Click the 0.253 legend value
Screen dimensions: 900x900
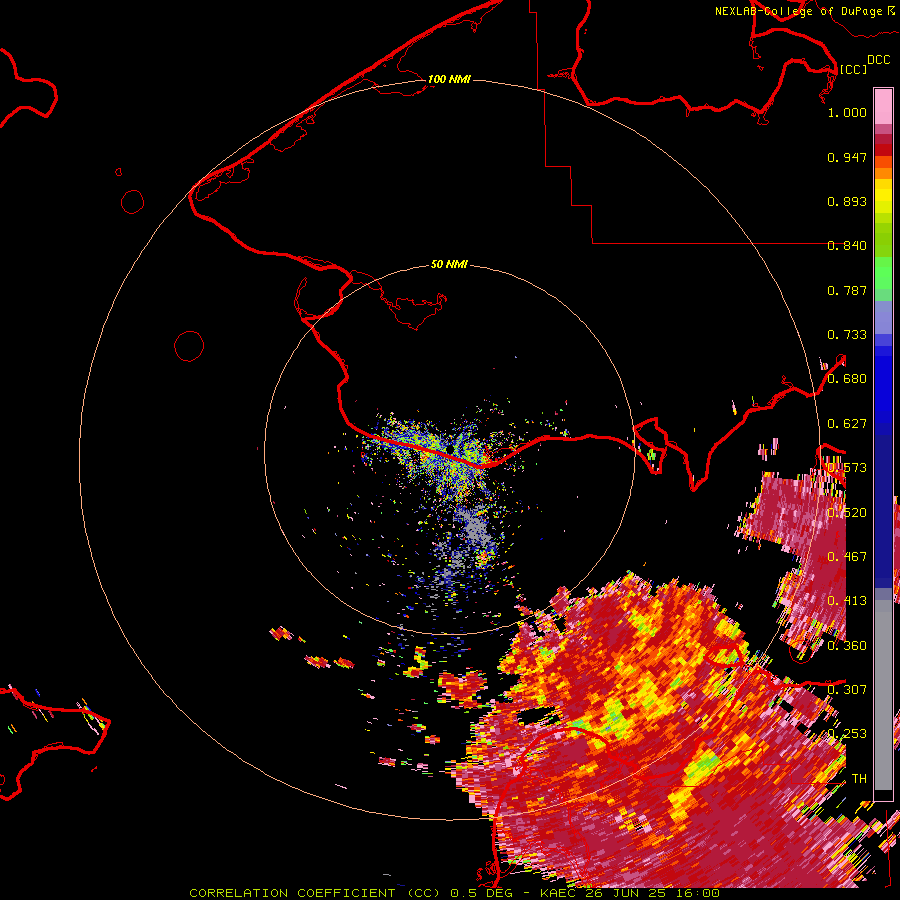[847, 734]
